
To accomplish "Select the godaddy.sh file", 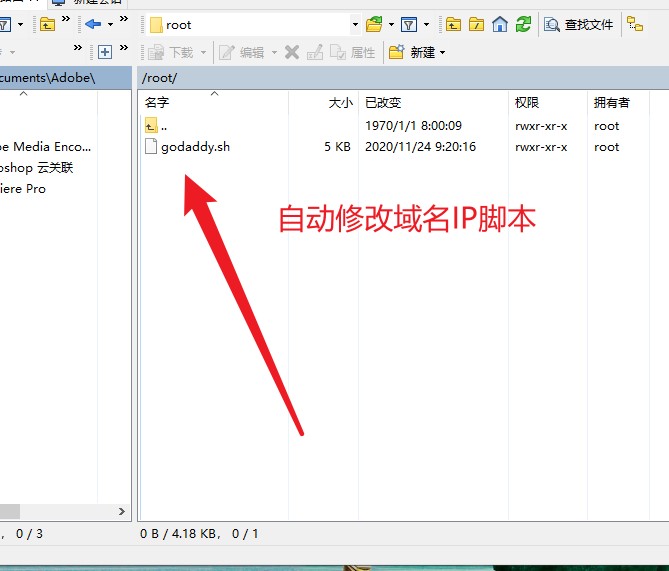I will [195, 147].
